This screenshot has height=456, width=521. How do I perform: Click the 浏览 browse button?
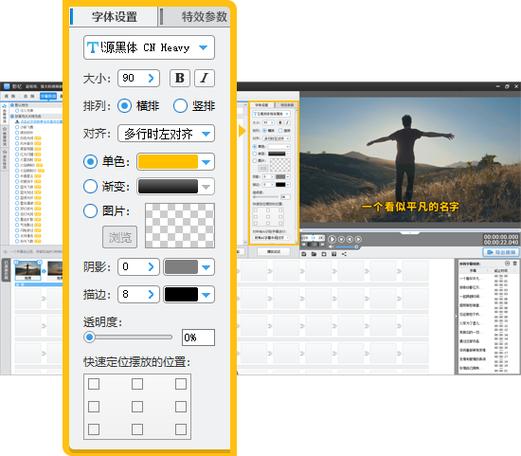point(120,237)
